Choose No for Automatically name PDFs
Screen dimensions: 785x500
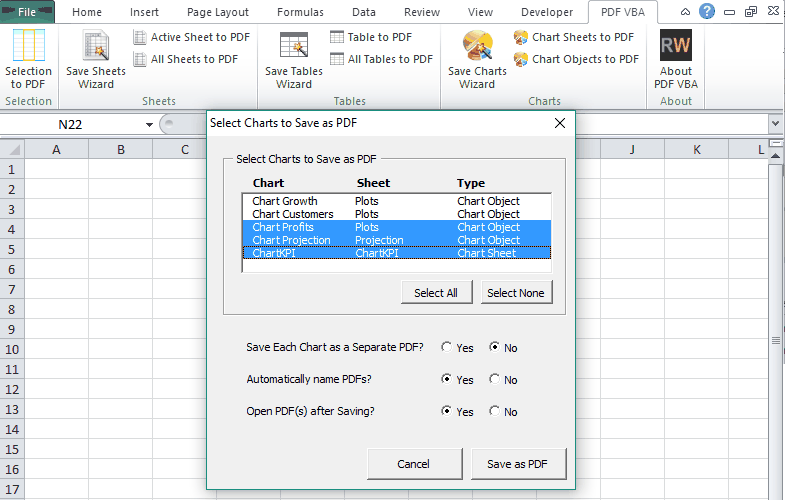(495, 380)
